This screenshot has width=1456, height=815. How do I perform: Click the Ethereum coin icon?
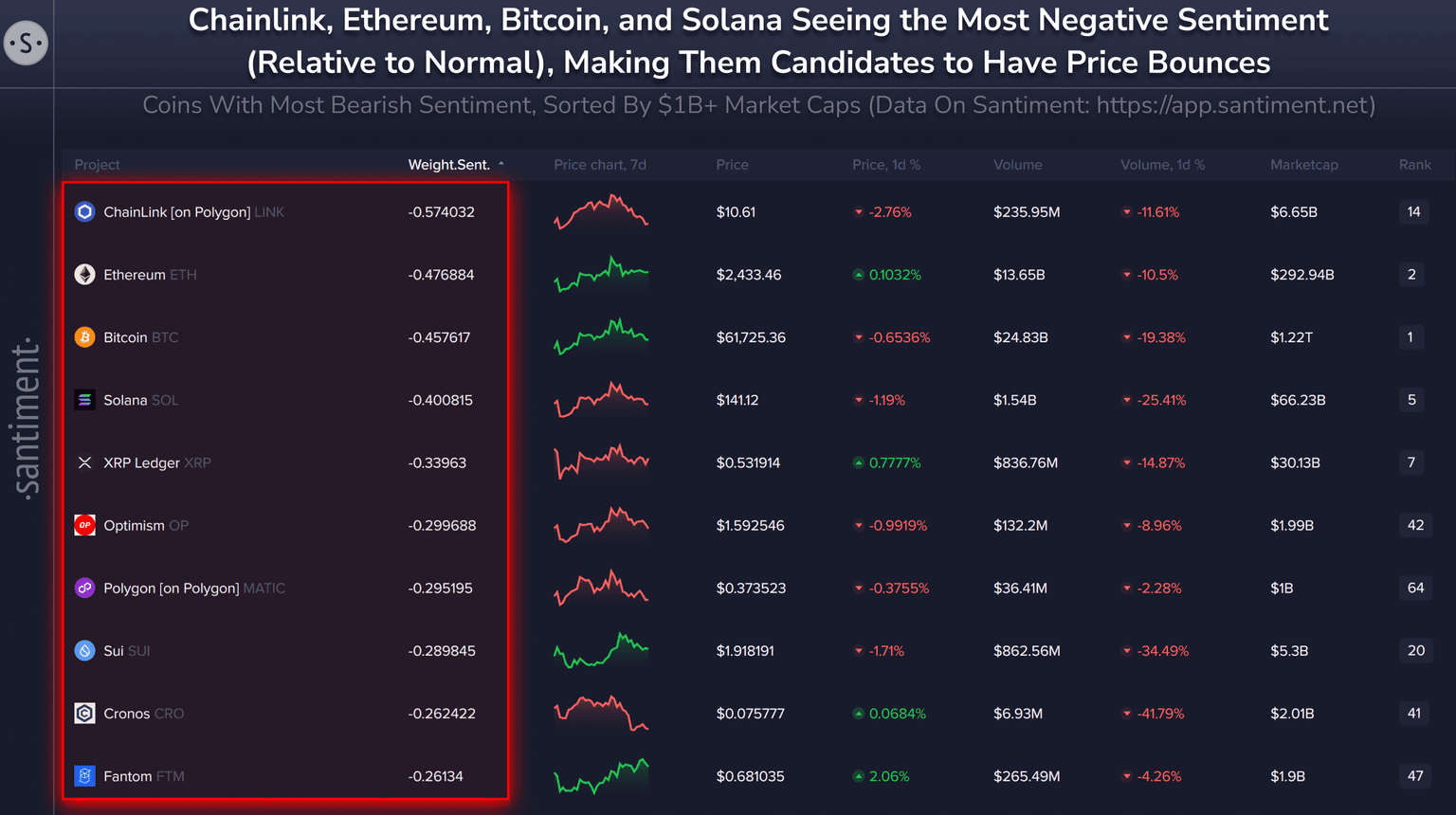pyautogui.click(x=84, y=275)
